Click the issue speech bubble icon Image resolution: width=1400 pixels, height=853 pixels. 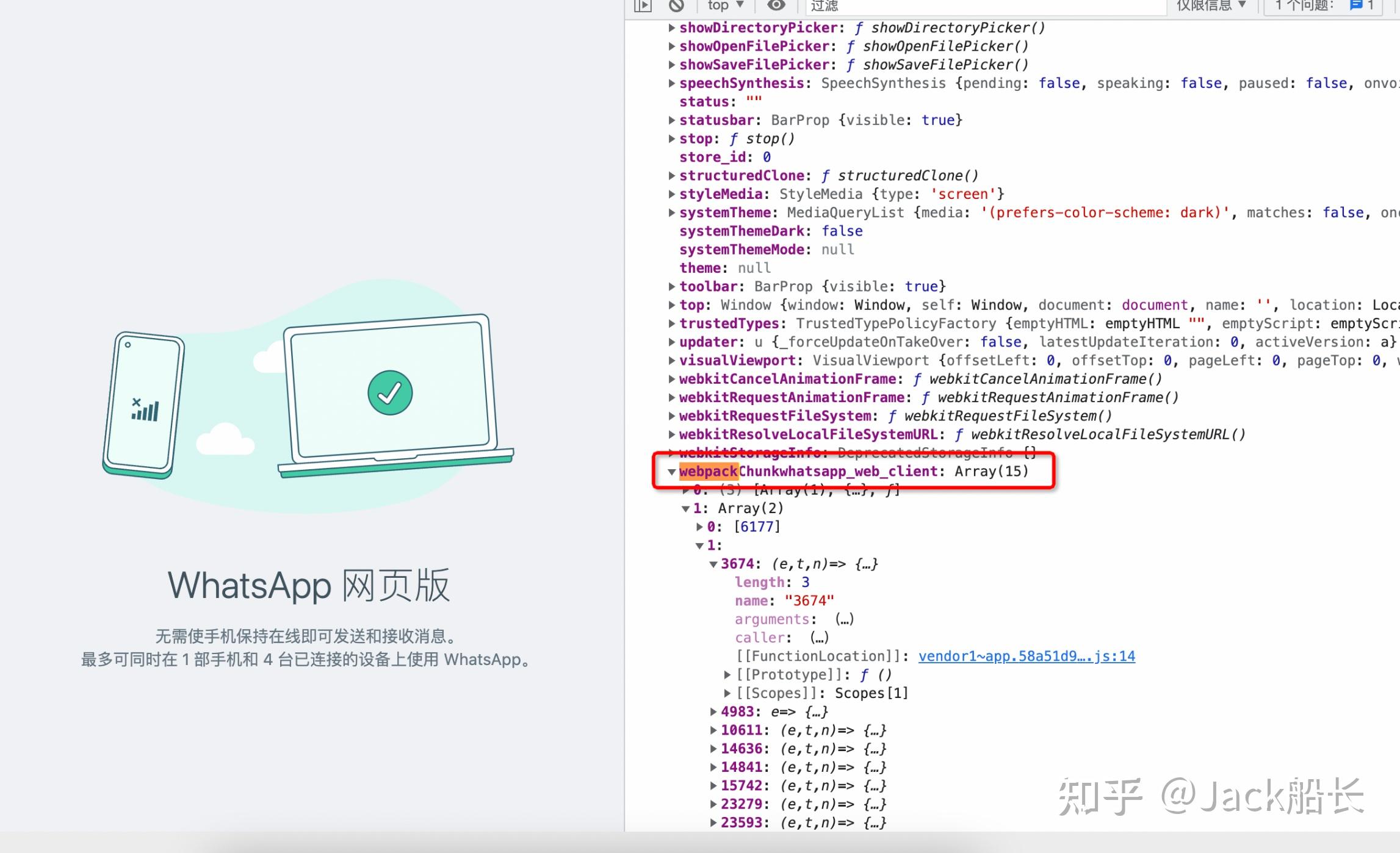click(x=1356, y=5)
